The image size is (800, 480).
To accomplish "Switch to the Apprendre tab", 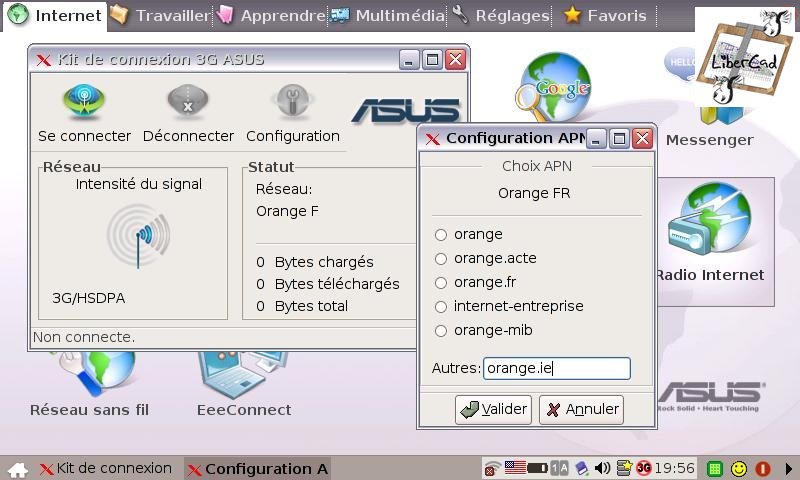I will pos(270,16).
